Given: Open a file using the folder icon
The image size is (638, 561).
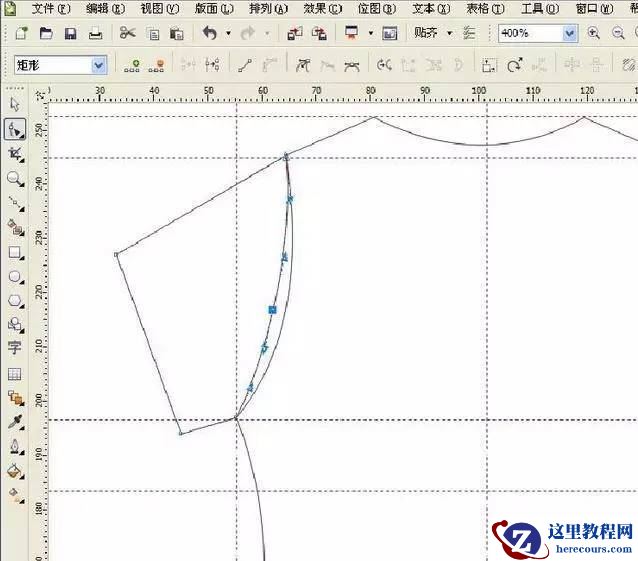Looking at the screenshot, I should (x=46, y=33).
